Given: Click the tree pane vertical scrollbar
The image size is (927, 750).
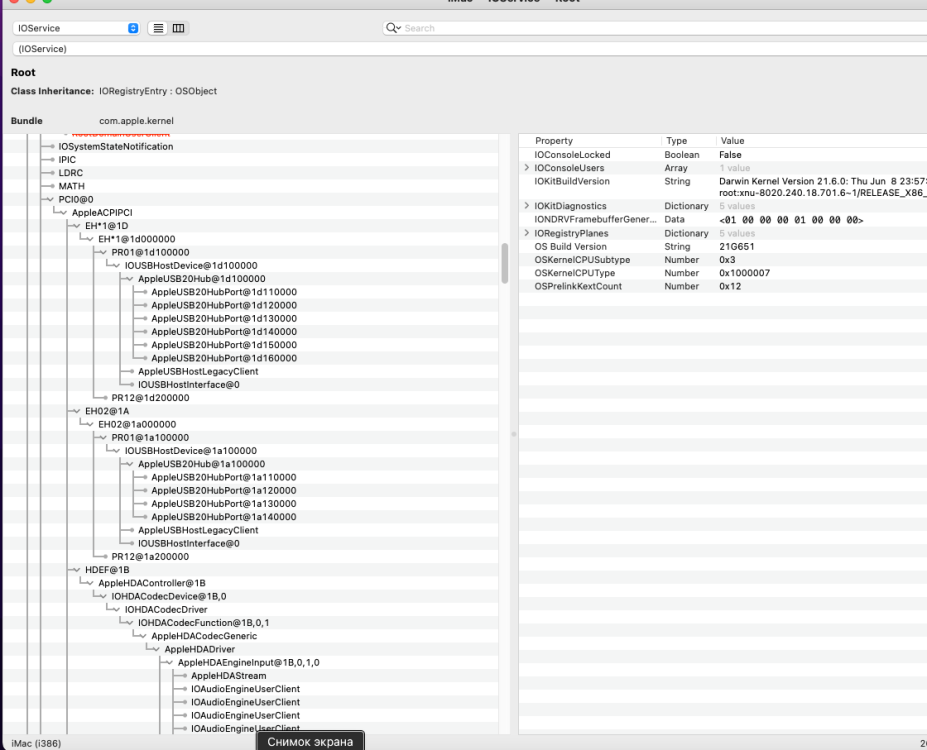Looking at the screenshot, I should point(504,264).
